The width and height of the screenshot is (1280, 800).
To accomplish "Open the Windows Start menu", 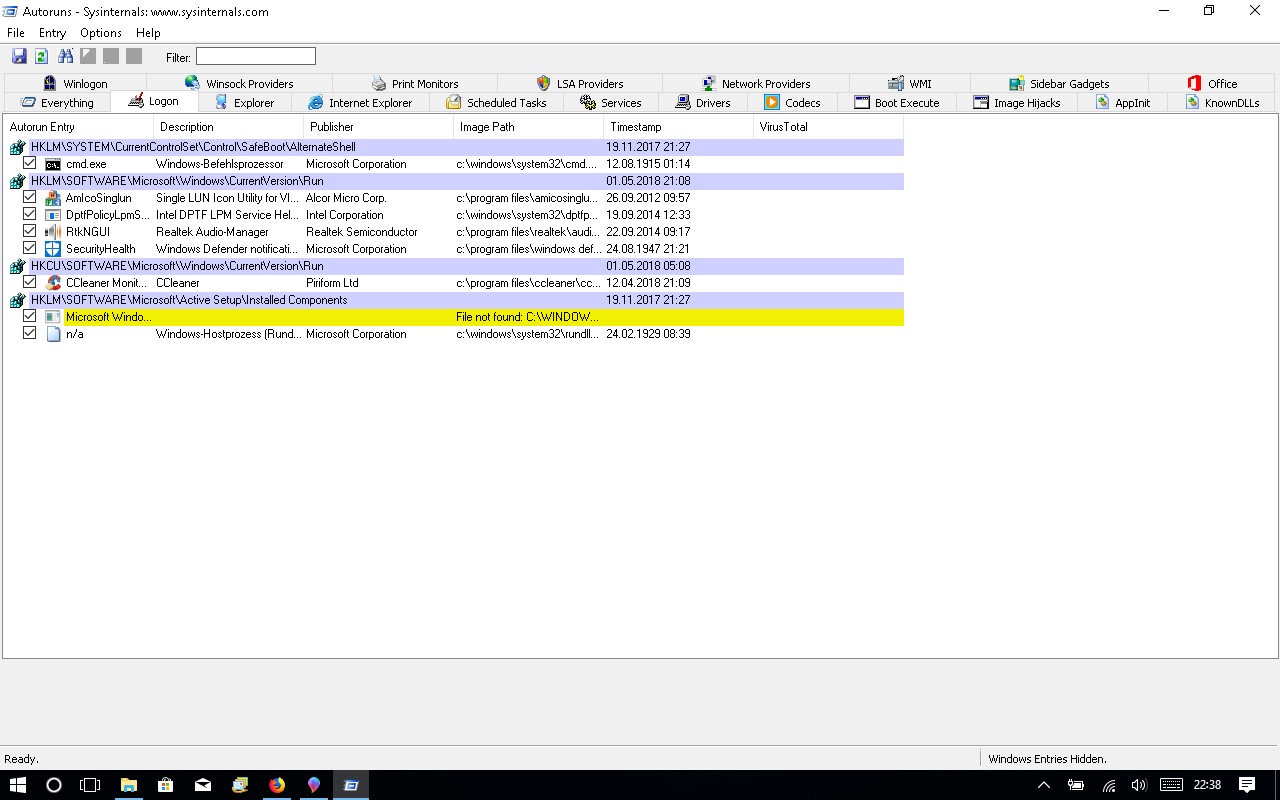I will (x=18, y=785).
